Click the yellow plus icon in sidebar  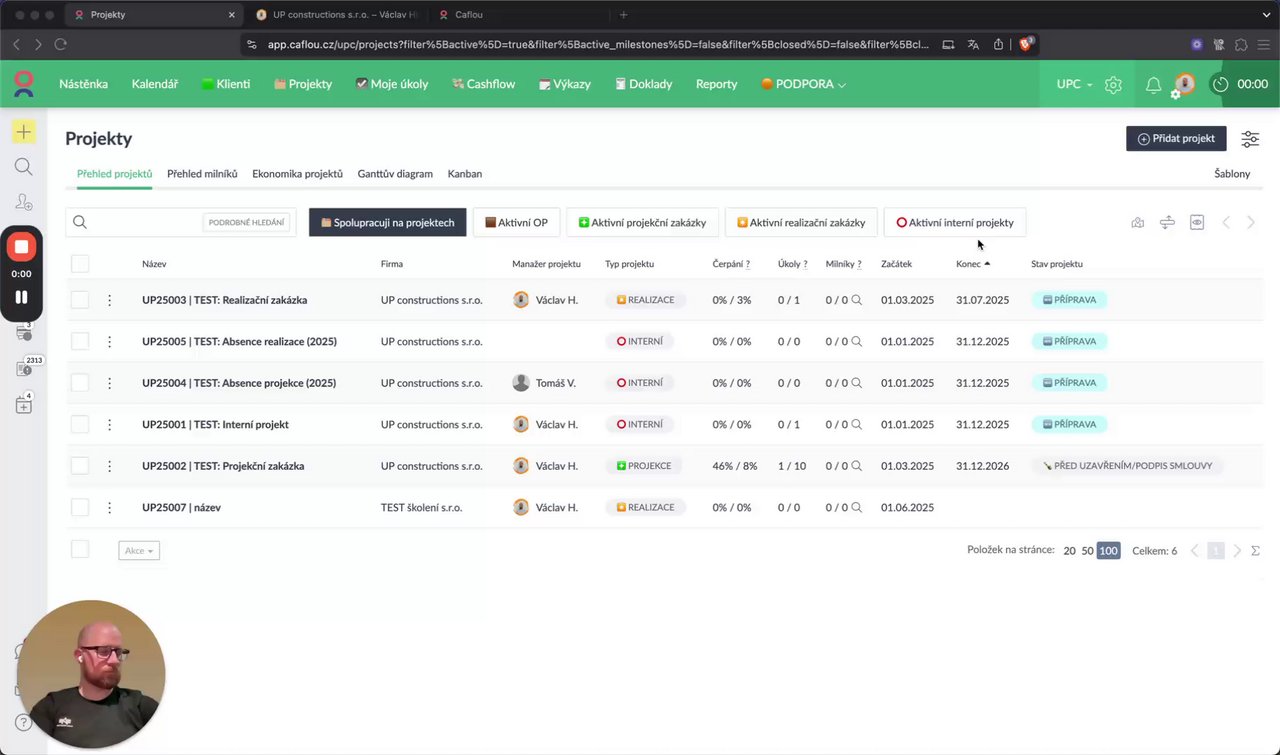[x=23, y=132]
